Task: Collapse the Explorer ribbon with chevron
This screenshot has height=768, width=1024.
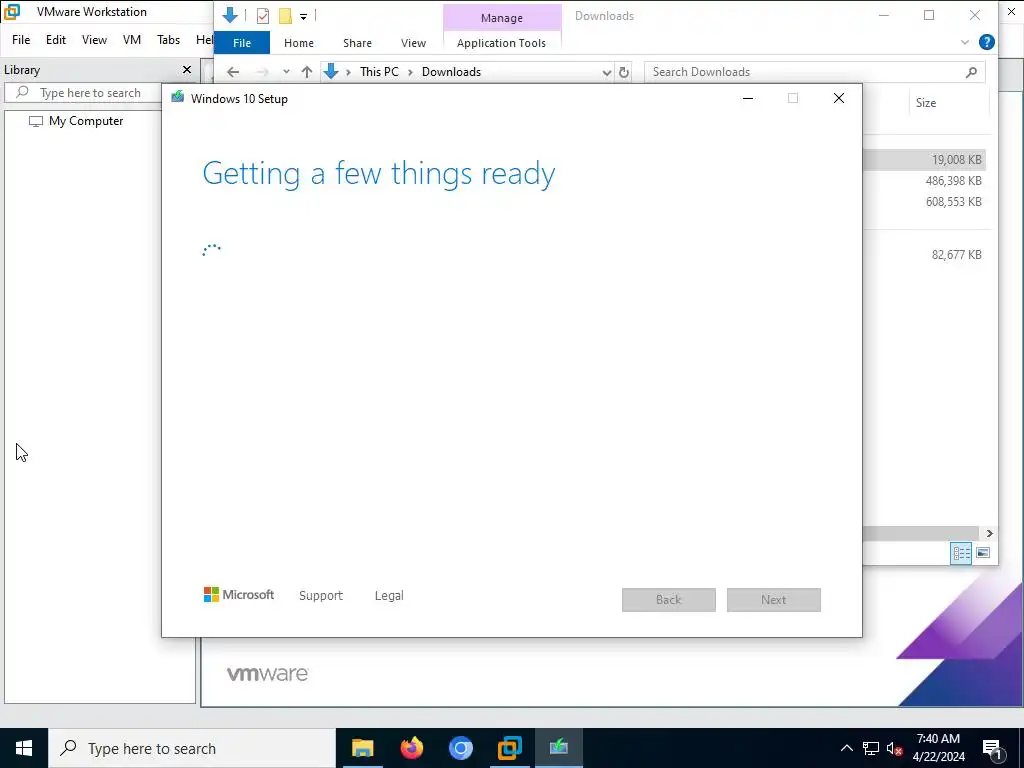Action: (x=965, y=42)
